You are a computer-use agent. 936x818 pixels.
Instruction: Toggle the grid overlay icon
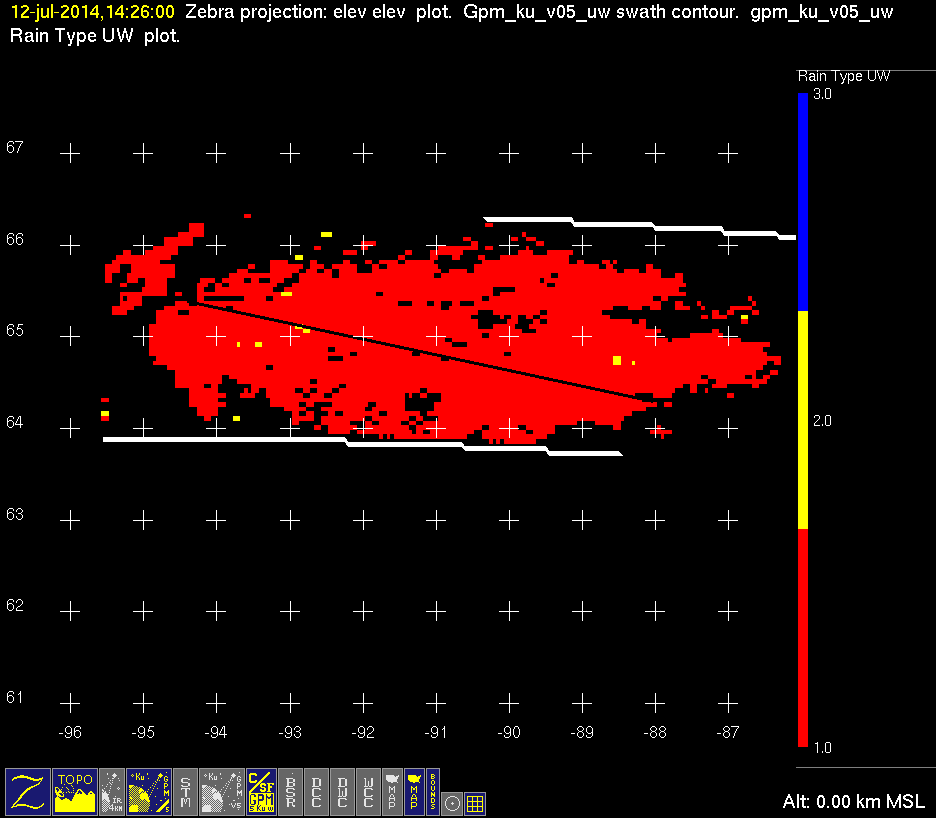click(476, 802)
